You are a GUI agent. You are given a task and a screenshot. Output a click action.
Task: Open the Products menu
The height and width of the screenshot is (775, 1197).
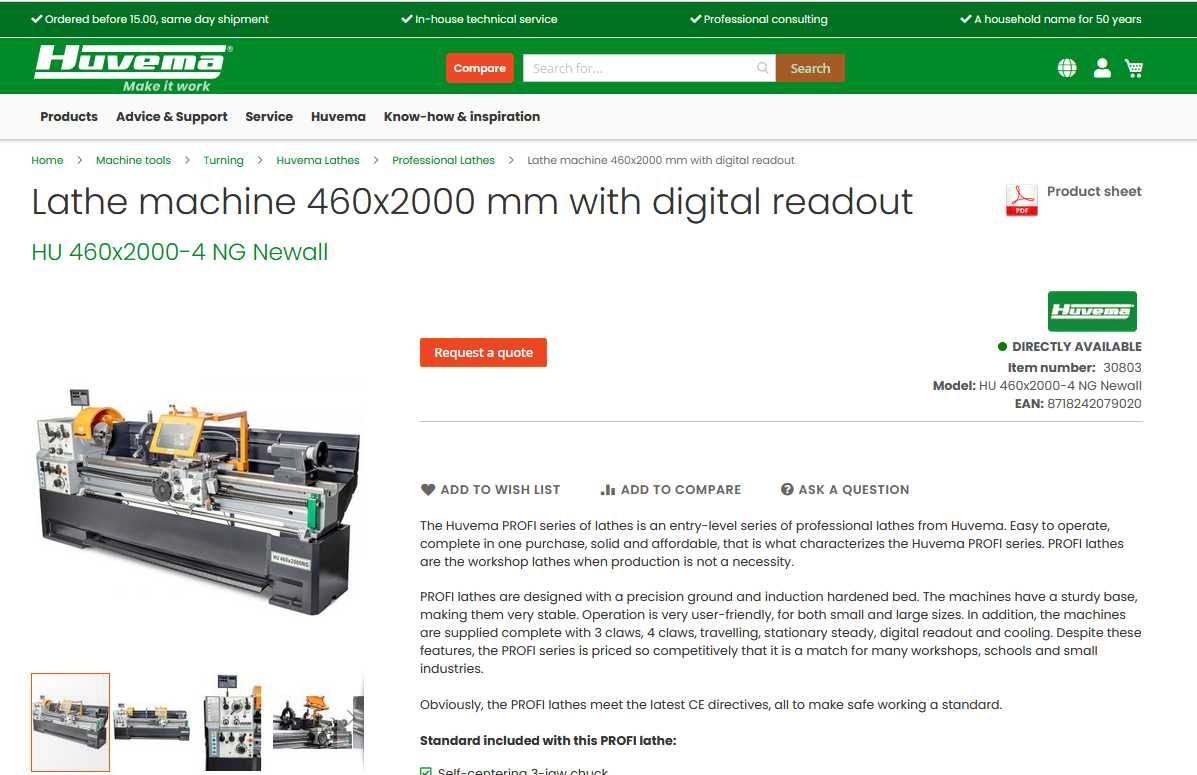pyautogui.click(x=69, y=117)
